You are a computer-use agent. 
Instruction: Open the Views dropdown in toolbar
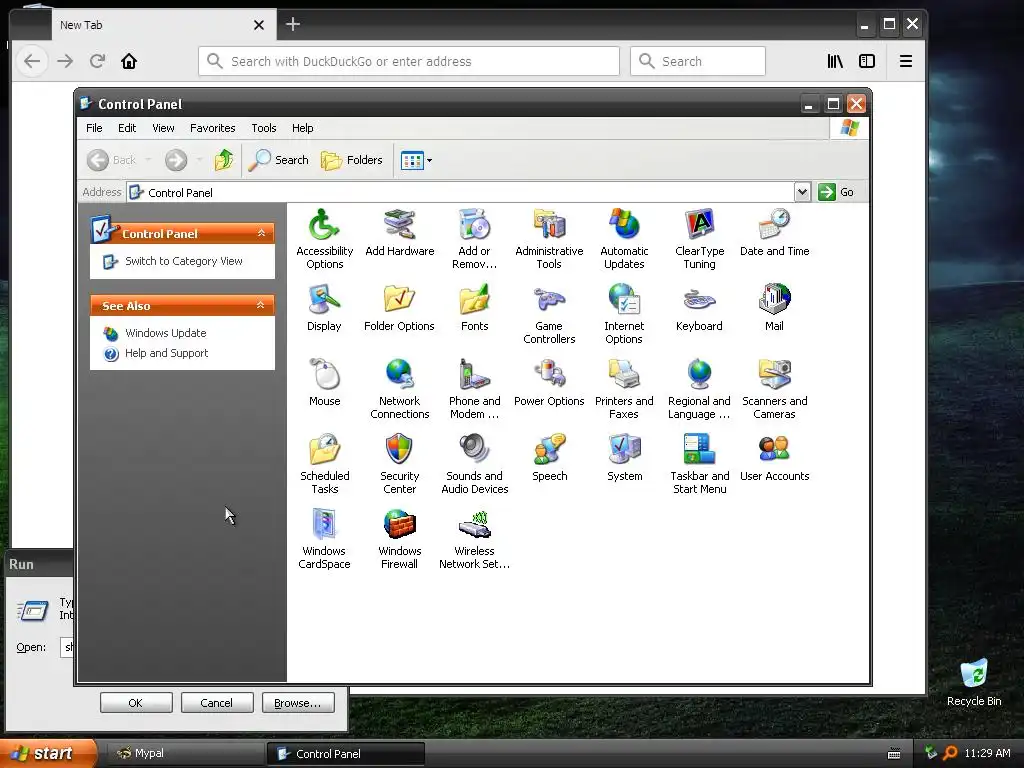(x=416, y=160)
